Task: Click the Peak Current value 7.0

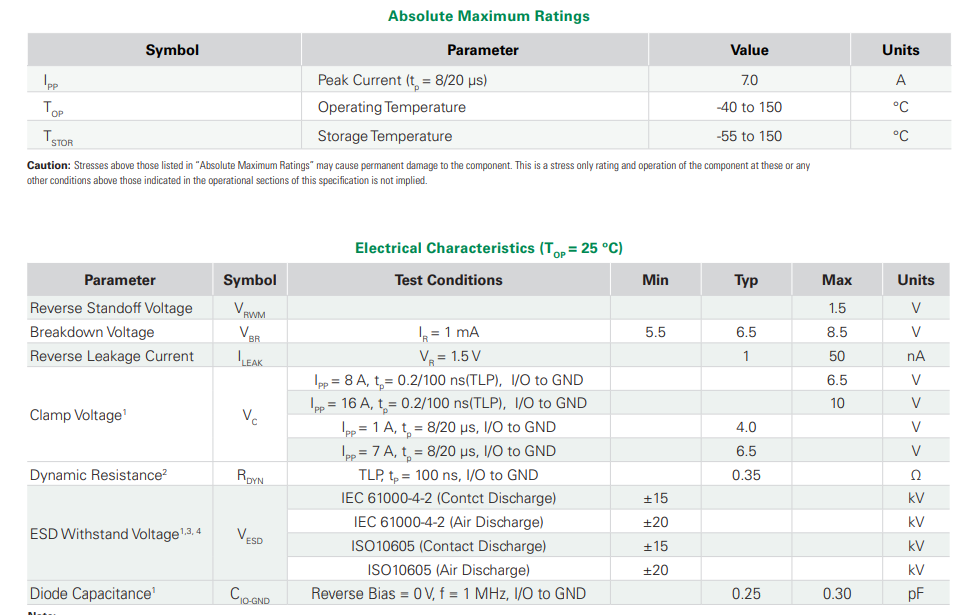Action: (749, 80)
